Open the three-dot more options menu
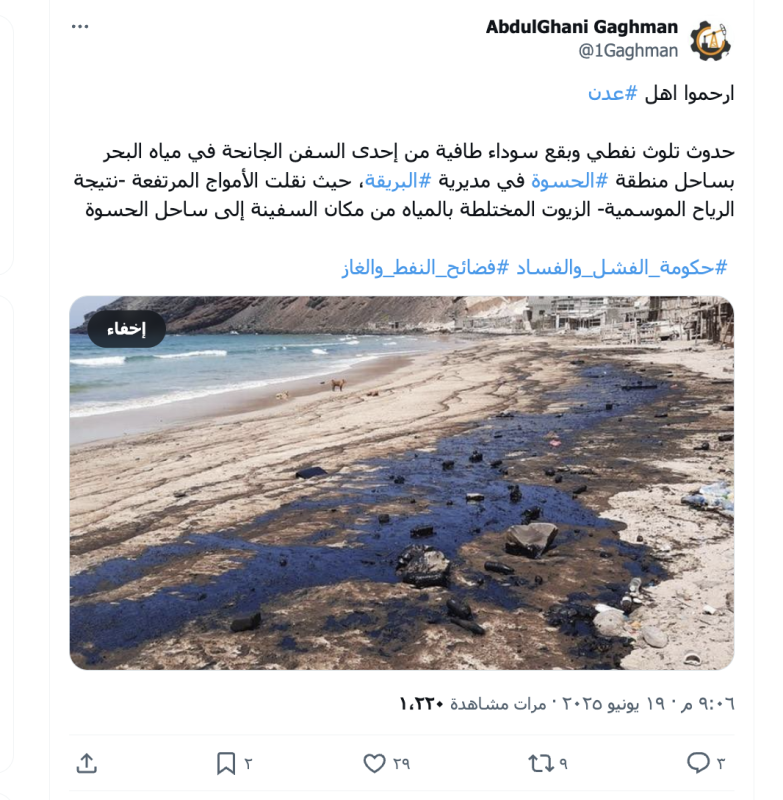Image resolution: width=783 pixels, height=800 pixels. point(80,27)
